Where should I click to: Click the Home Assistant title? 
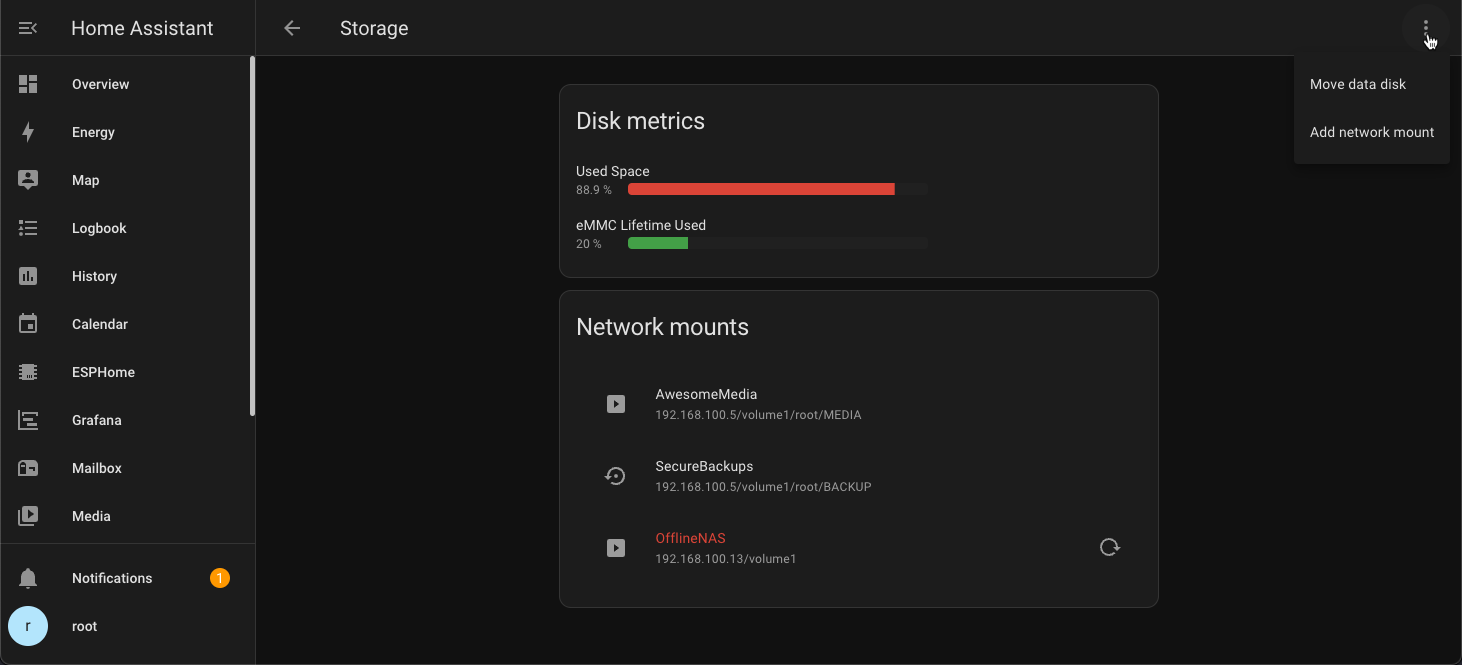[142, 28]
